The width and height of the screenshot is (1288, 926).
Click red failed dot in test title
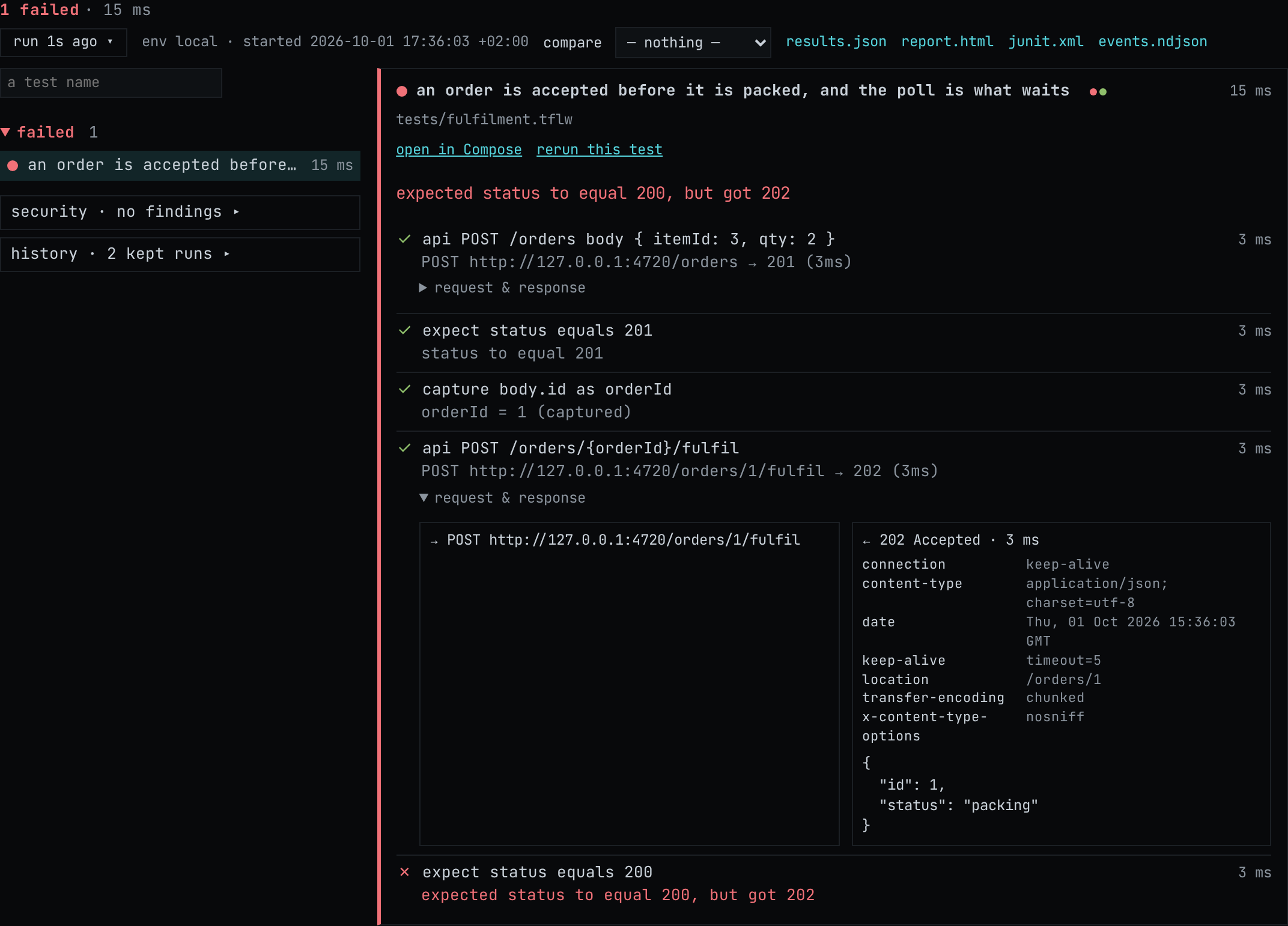[x=402, y=91]
